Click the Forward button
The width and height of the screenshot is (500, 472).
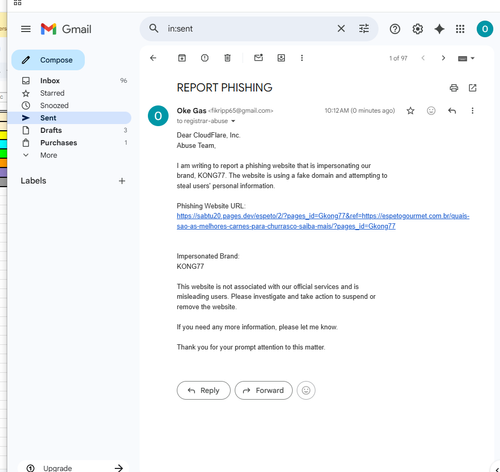pyautogui.click(x=263, y=390)
